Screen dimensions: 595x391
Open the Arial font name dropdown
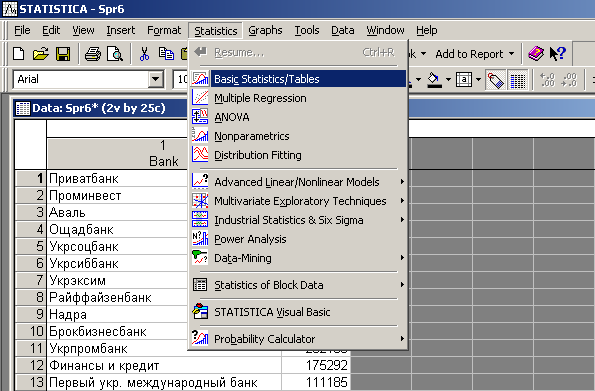tap(155, 79)
